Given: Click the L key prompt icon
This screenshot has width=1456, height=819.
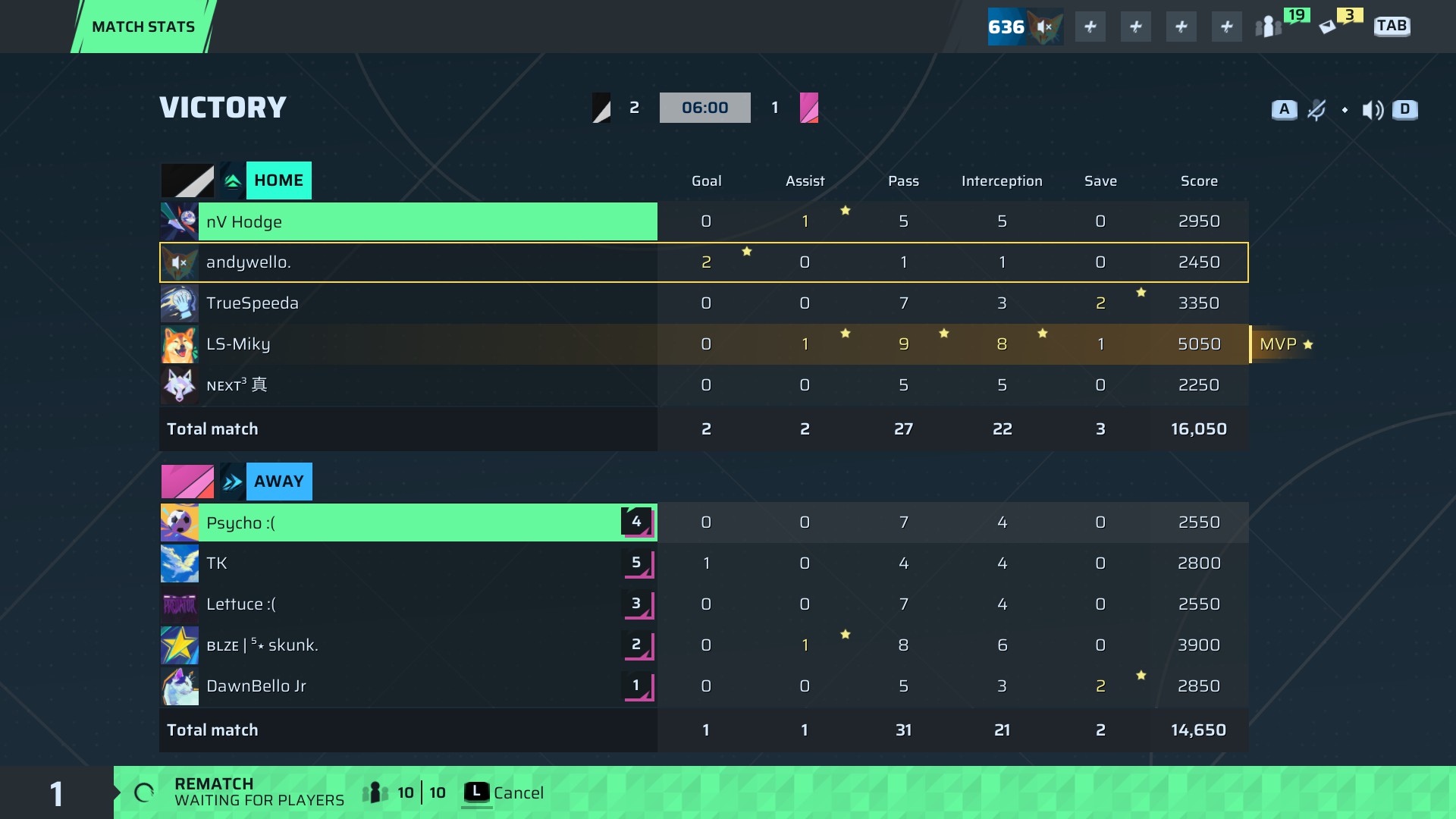Looking at the screenshot, I should [476, 792].
